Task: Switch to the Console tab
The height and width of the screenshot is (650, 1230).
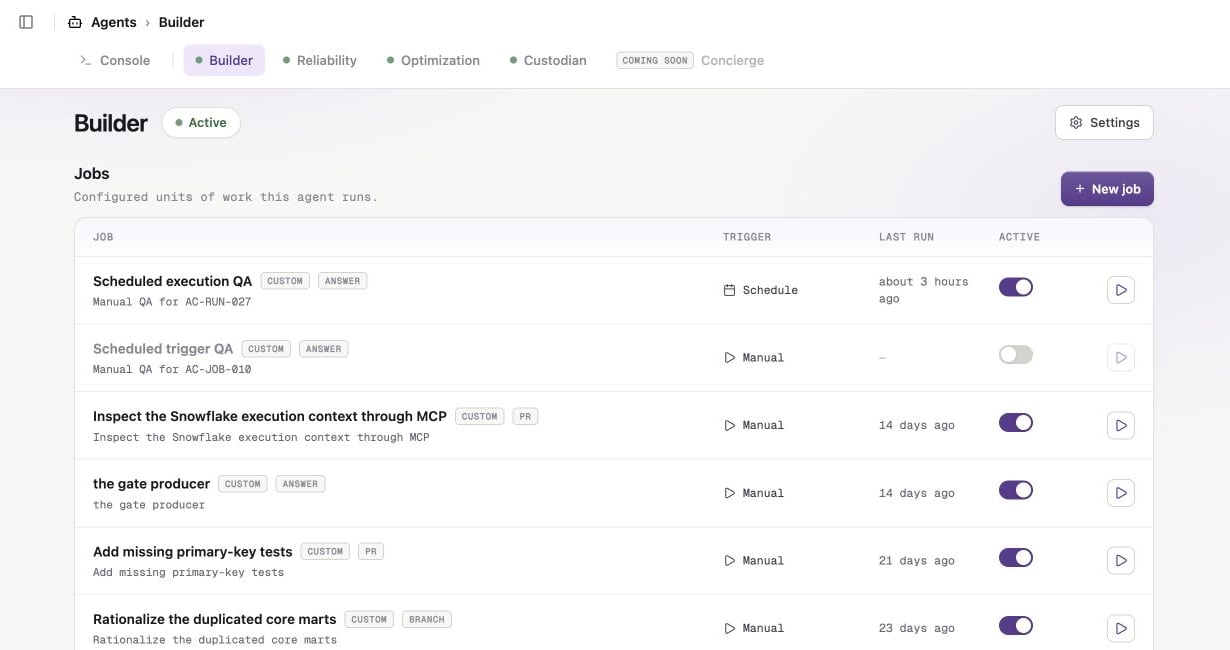Action: pos(115,60)
